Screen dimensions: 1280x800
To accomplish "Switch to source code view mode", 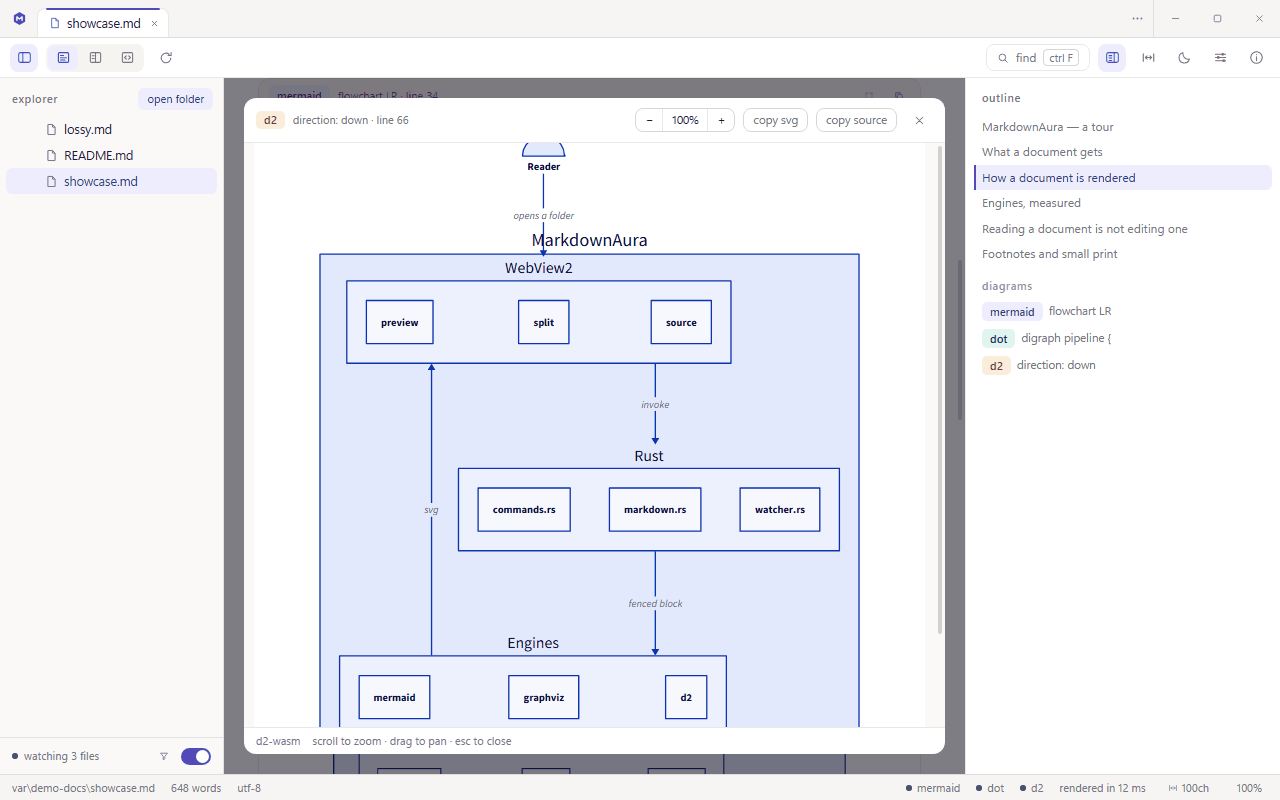I will click(x=127, y=58).
